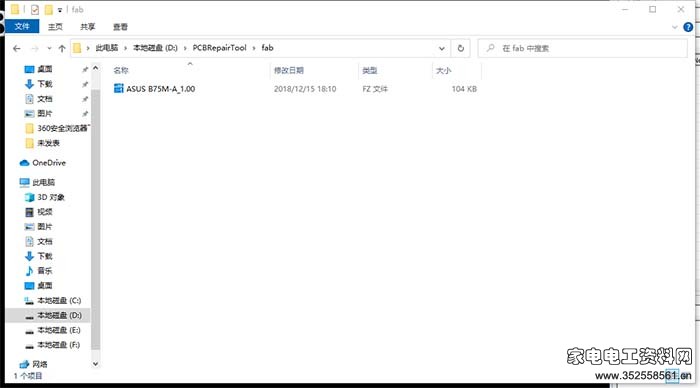The height and width of the screenshot is (388, 700).
Task: Sort by the 大小 column header
Action: click(x=443, y=71)
